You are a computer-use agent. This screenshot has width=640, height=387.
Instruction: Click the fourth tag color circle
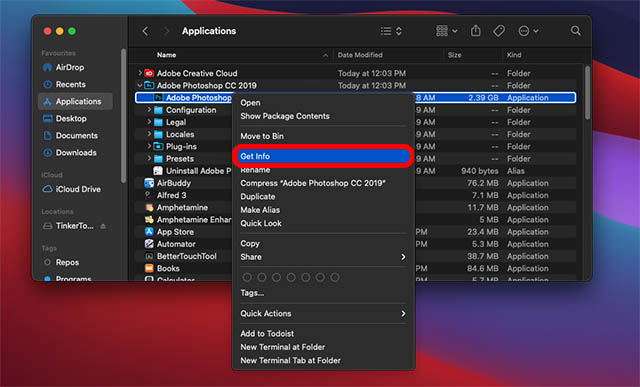(x=291, y=278)
